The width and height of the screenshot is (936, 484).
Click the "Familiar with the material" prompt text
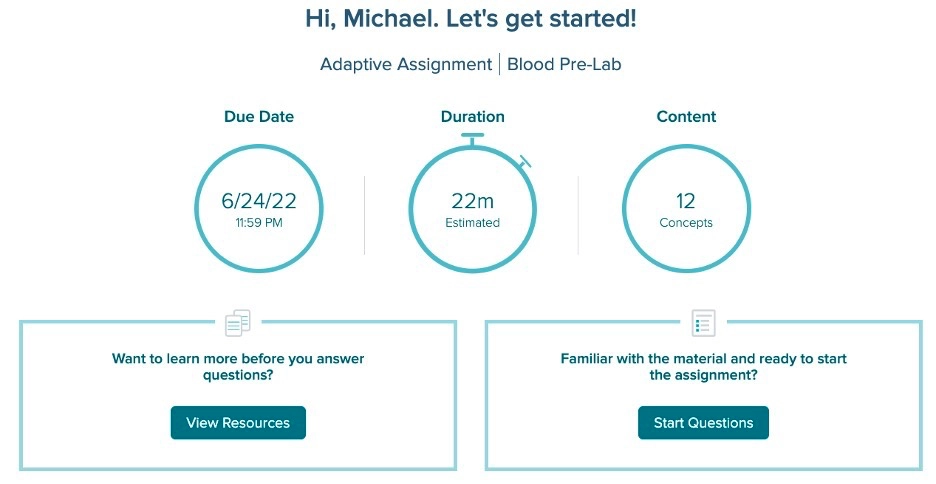click(703, 366)
